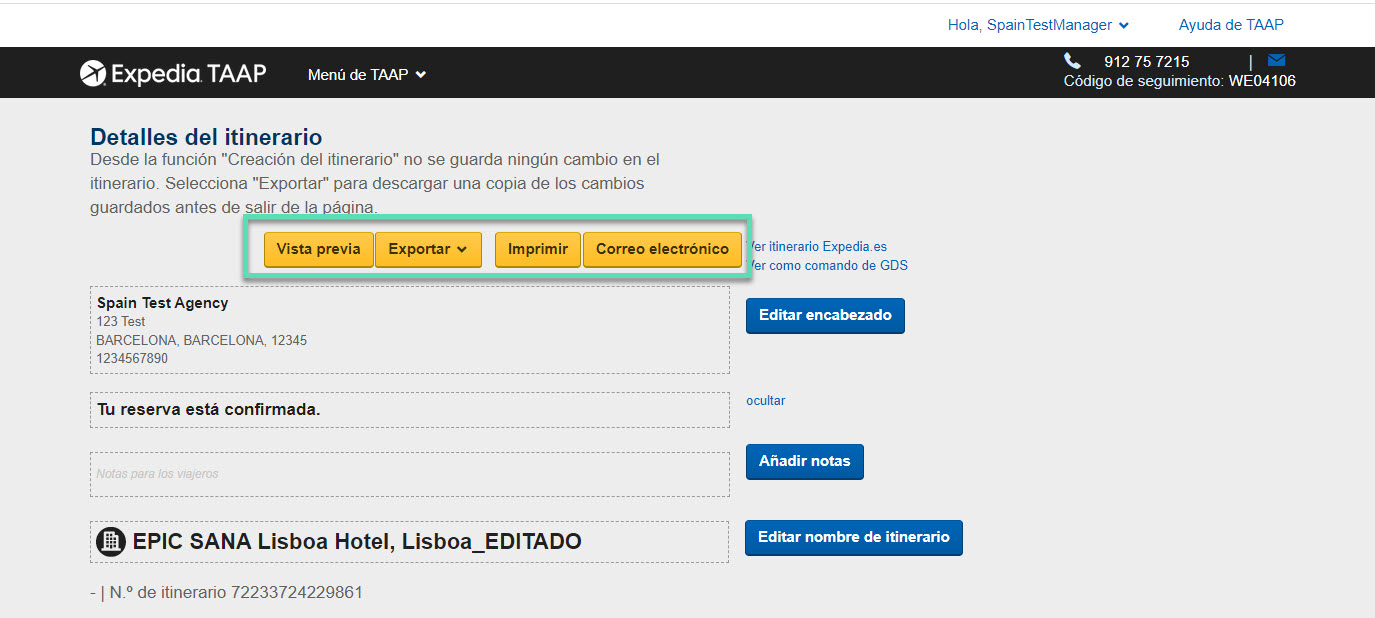Viewport: 1375px width, 618px height.
Task: Click the Spain Test Agency name
Action: [162, 302]
